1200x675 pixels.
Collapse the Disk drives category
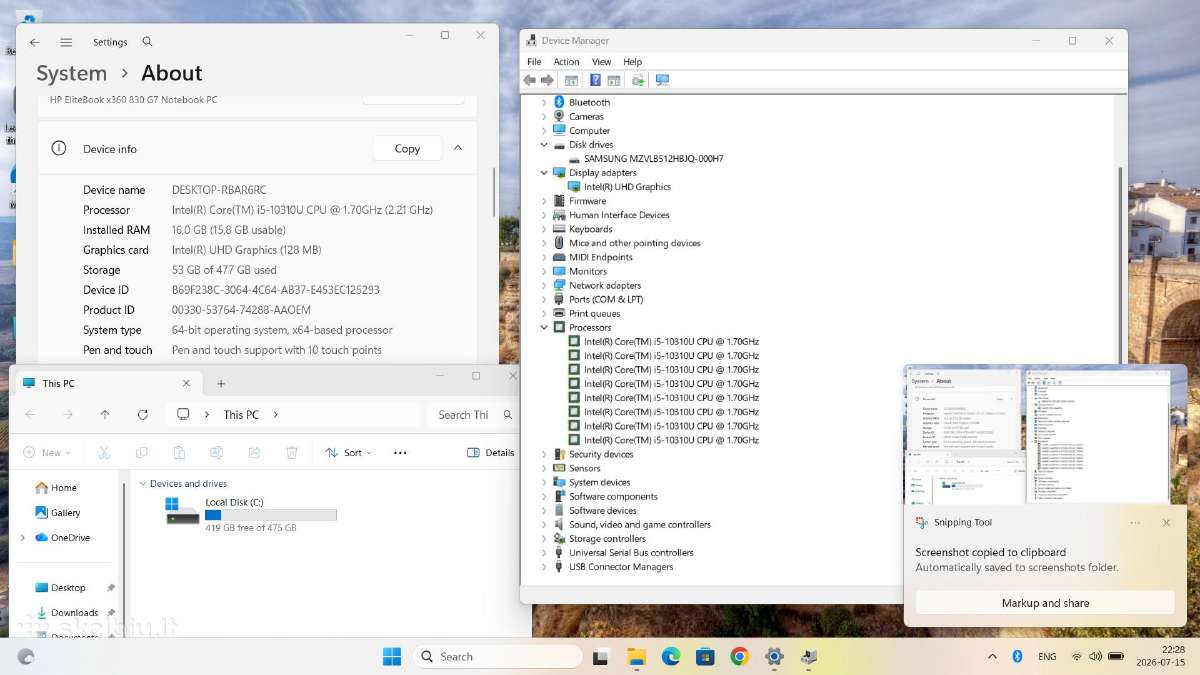point(544,145)
